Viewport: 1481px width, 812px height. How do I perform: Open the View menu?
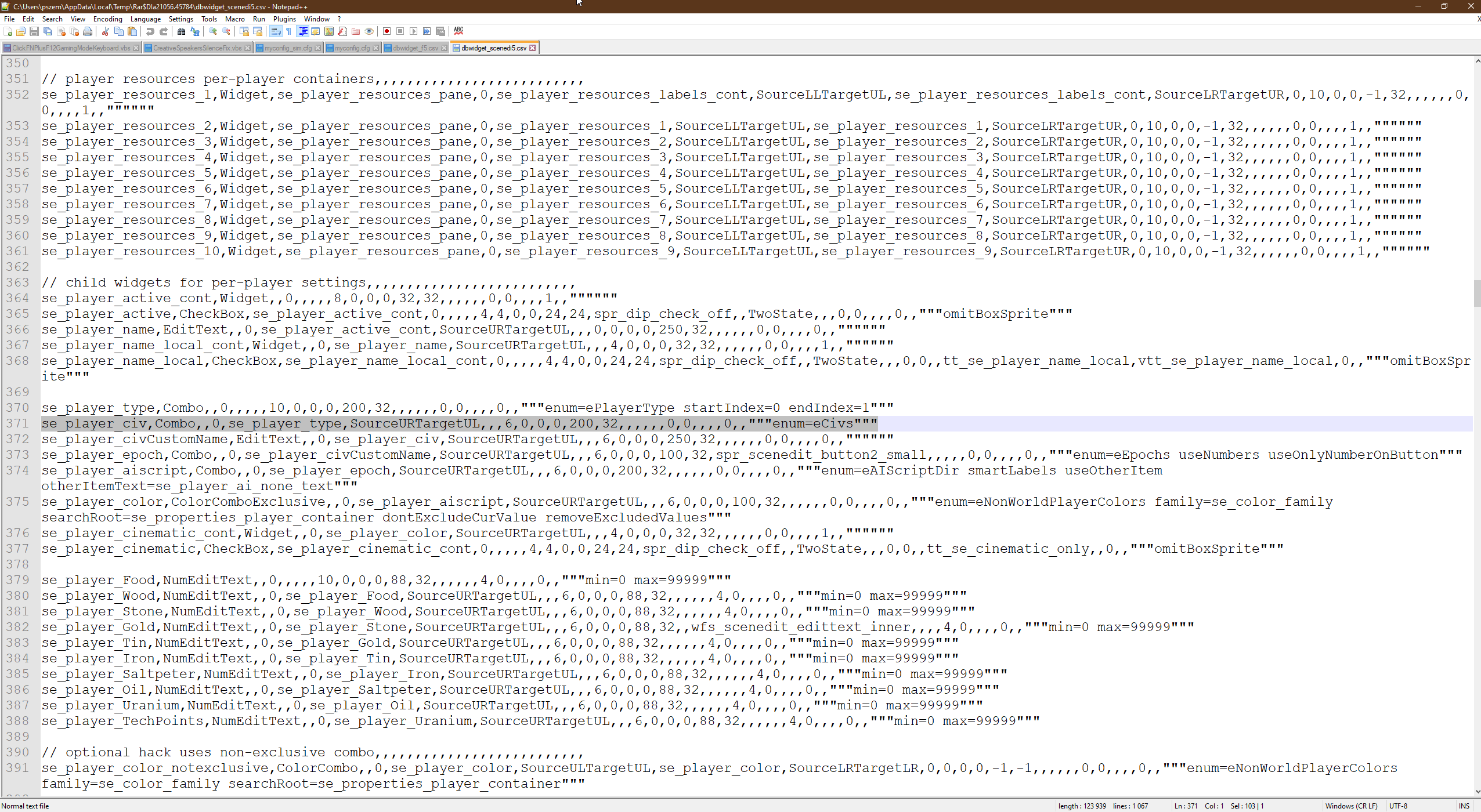pos(78,19)
